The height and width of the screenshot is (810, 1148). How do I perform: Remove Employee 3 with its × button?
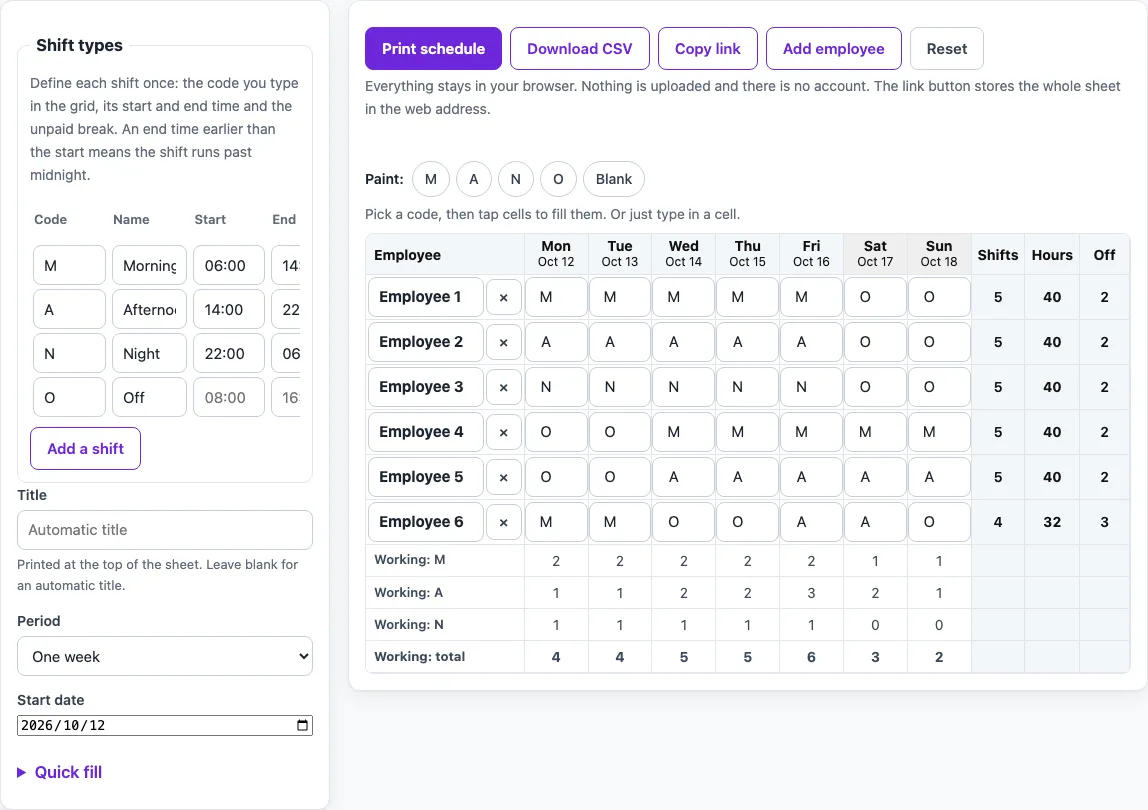(504, 387)
